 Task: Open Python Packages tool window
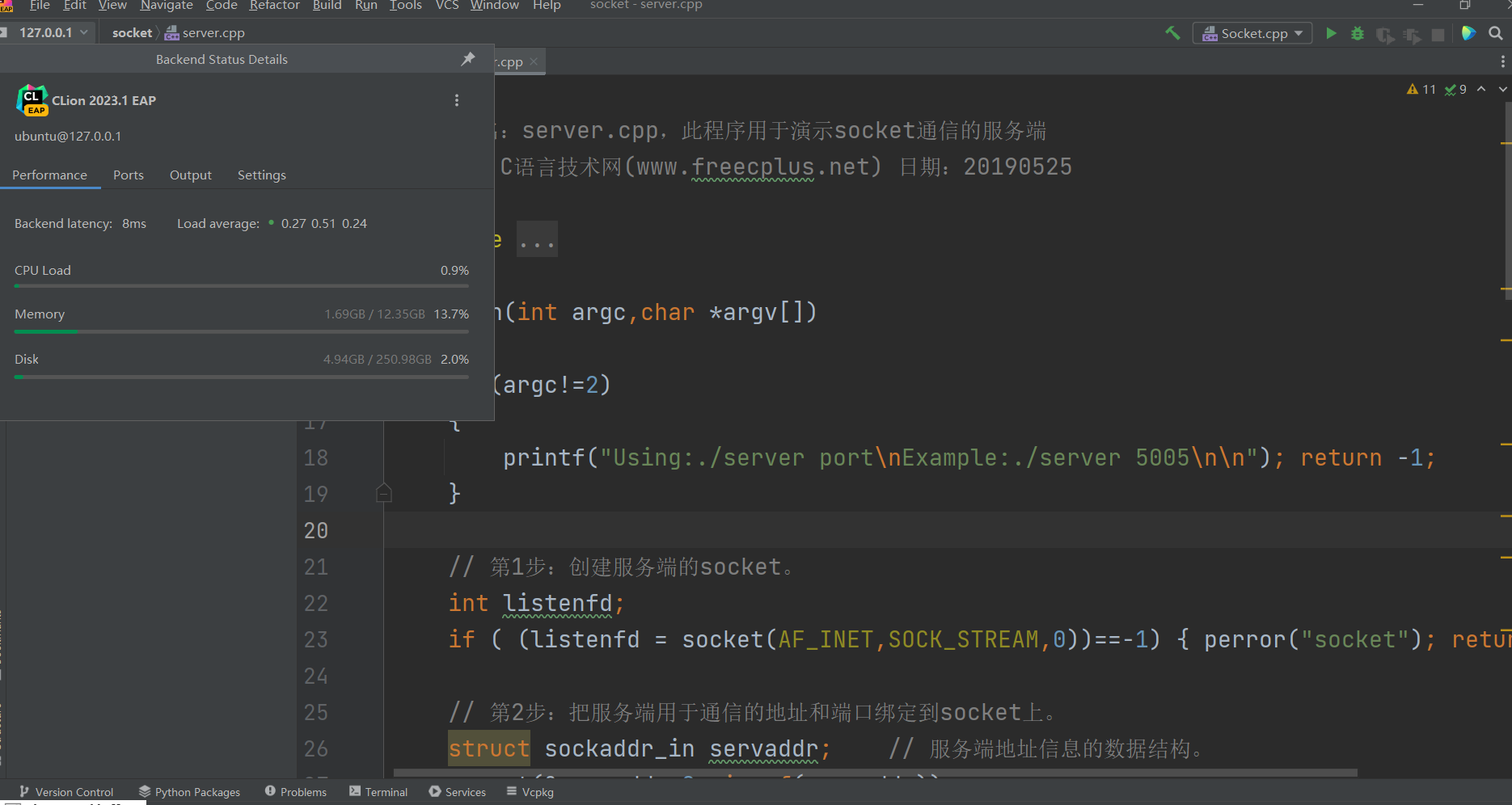[189, 792]
